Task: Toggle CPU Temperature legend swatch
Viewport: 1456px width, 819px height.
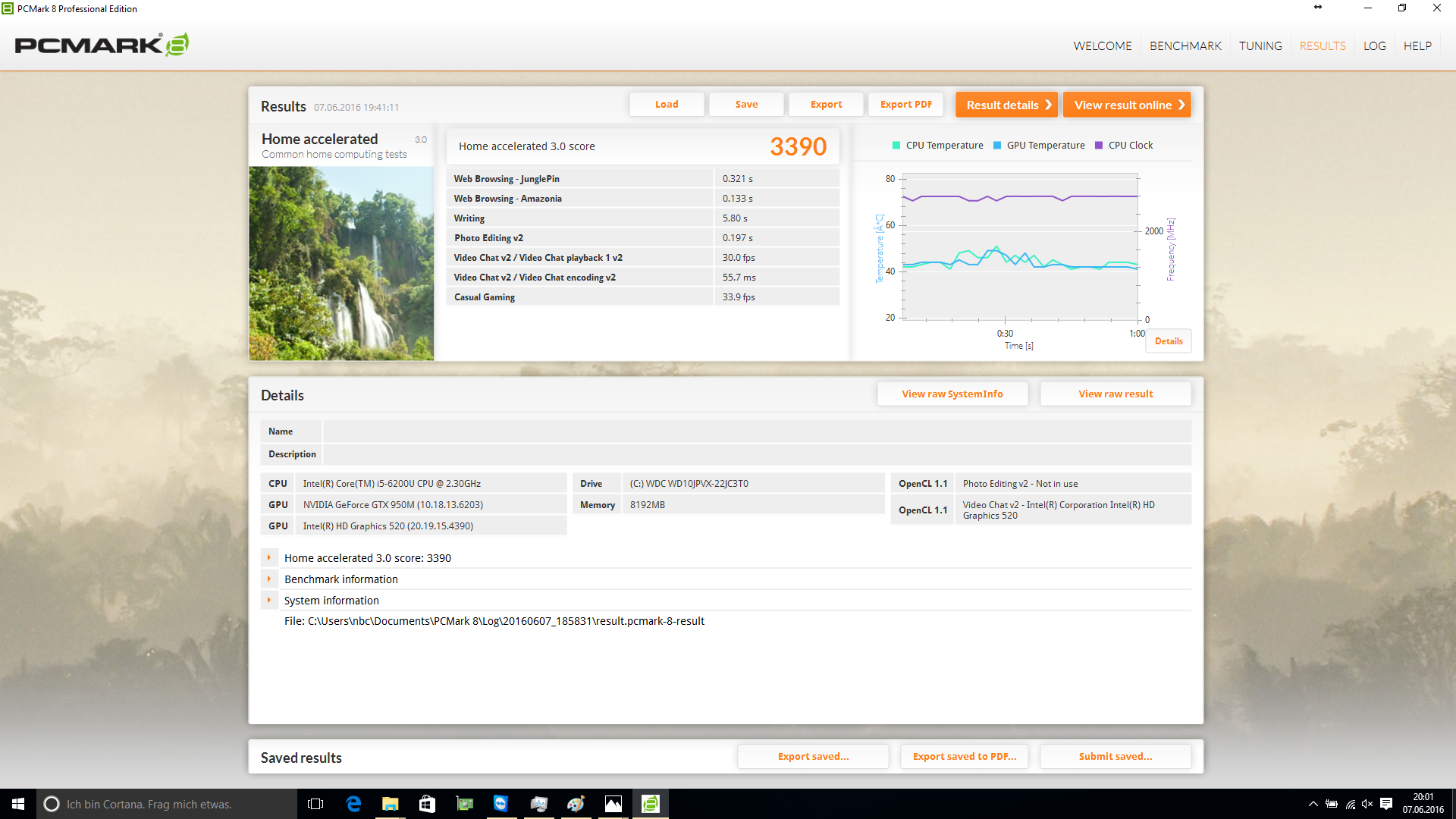Action: tap(896, 146)
